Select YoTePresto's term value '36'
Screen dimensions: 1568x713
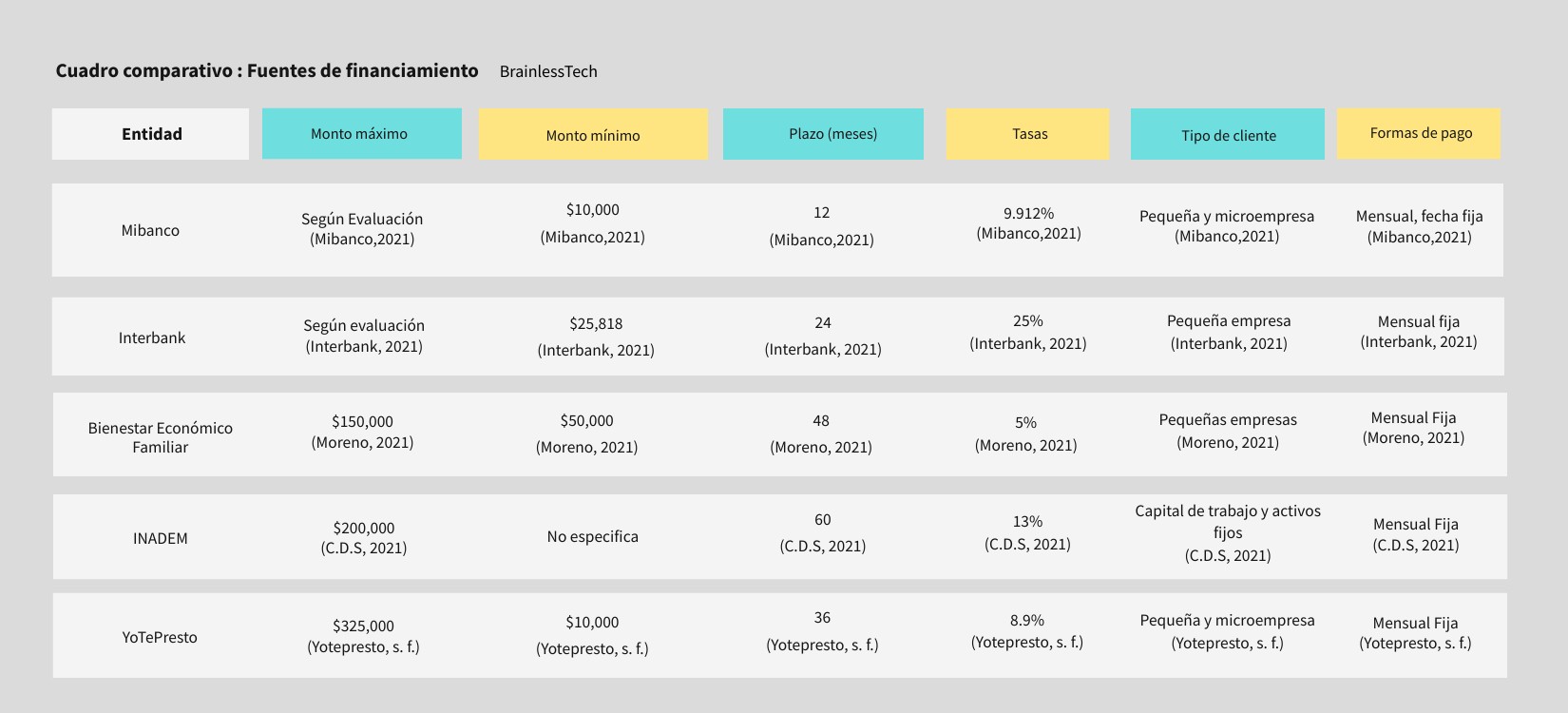click(822, 618)
